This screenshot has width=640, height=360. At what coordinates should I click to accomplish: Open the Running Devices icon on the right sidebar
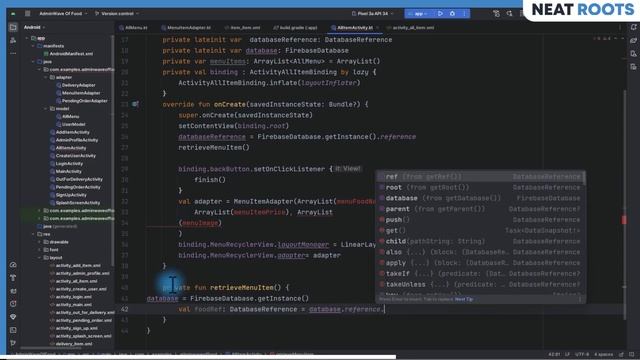(x=633, y=67)
